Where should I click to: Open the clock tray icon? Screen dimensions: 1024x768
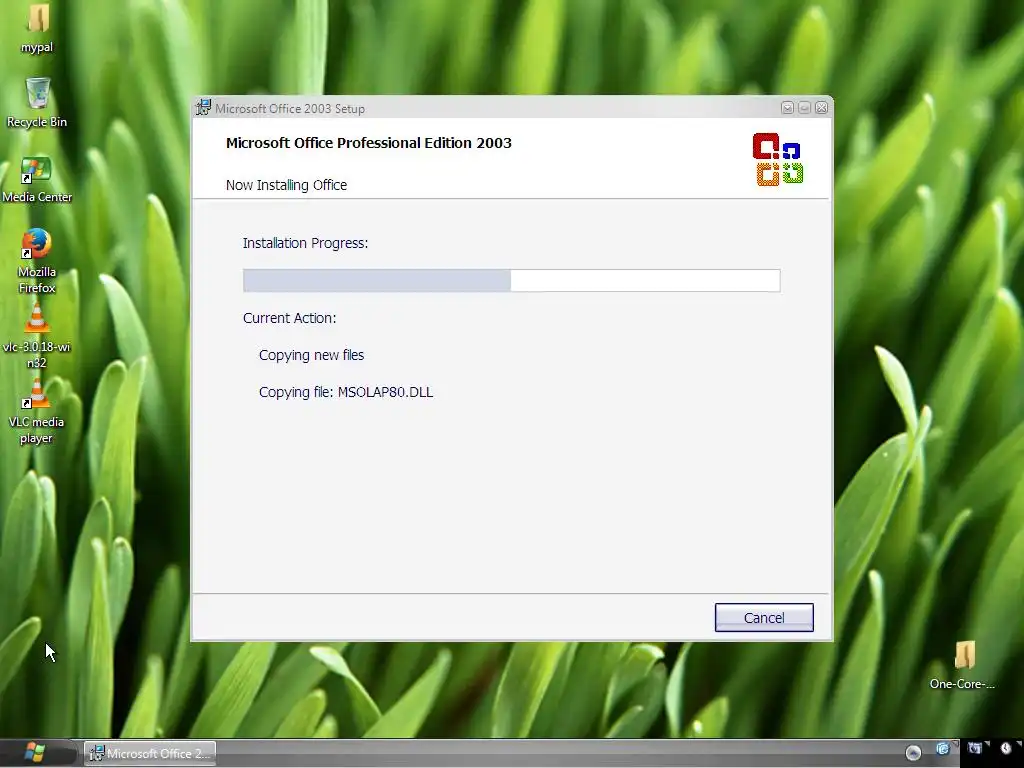(1006, 748)
